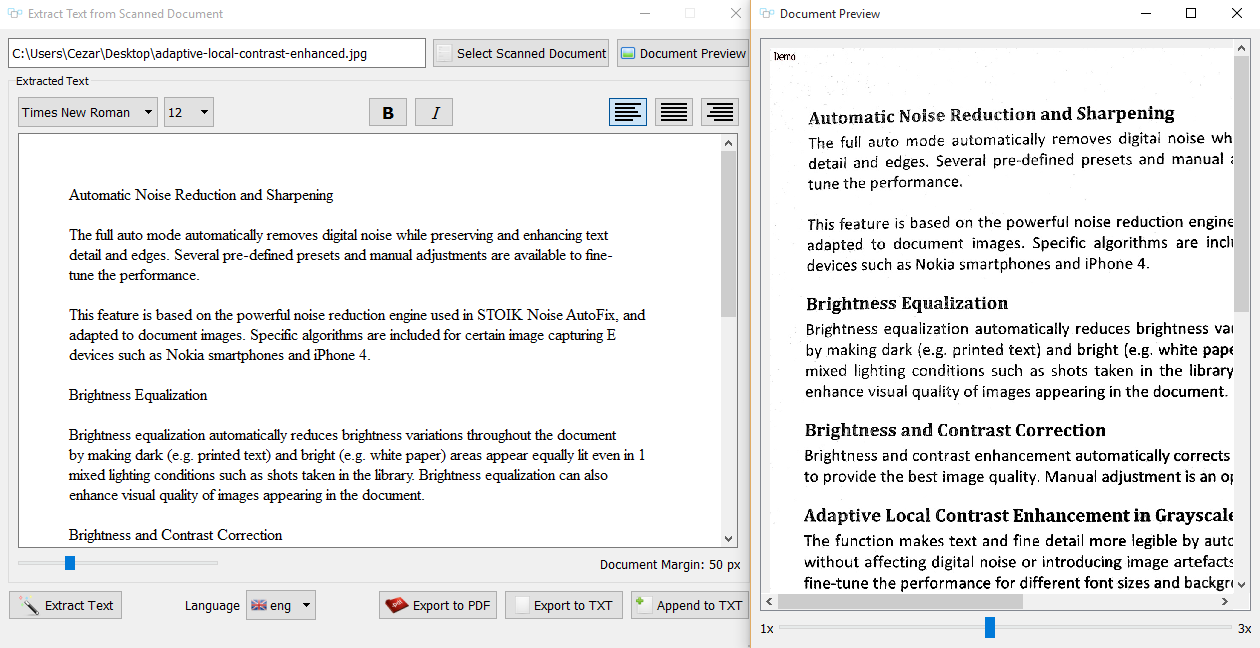The width and height of the screenshot is (1260, 648).
Task: Click Document Preview scroll down arrow
Action: [1242, 586]
